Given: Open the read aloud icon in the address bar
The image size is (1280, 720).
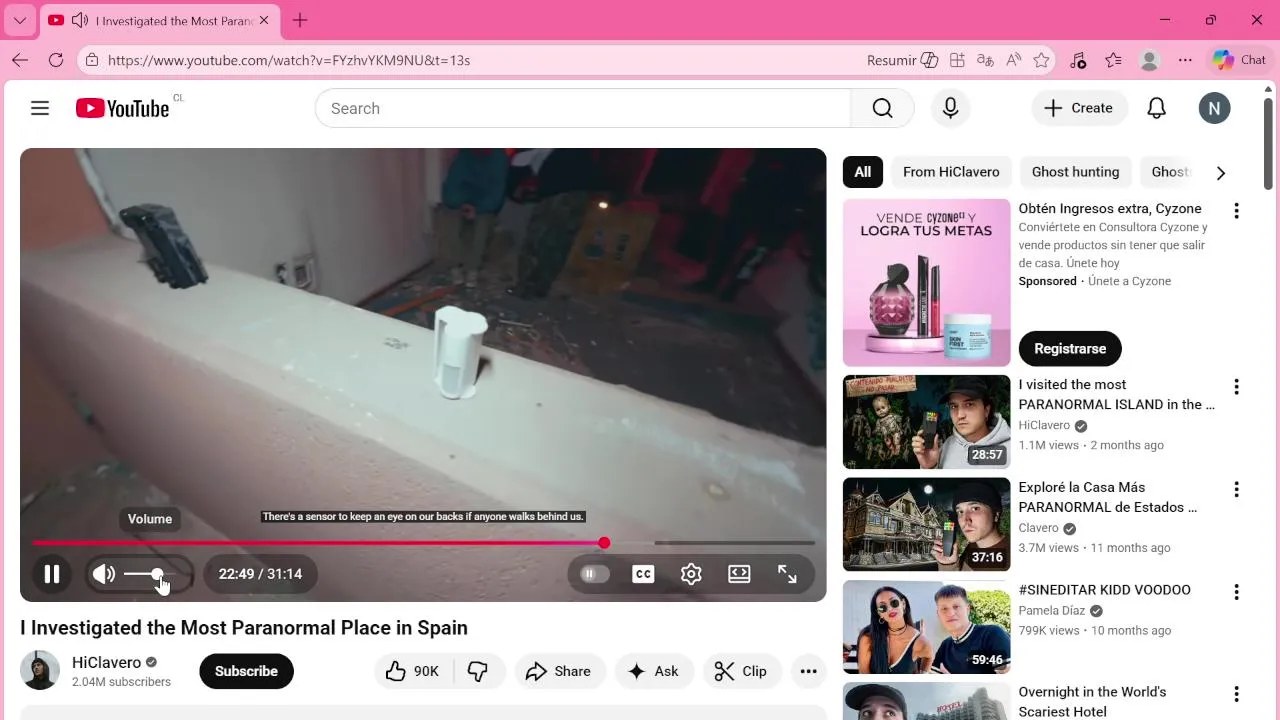Looking at the screenshot, I should pyautogui.click(x=1013, y=60).
